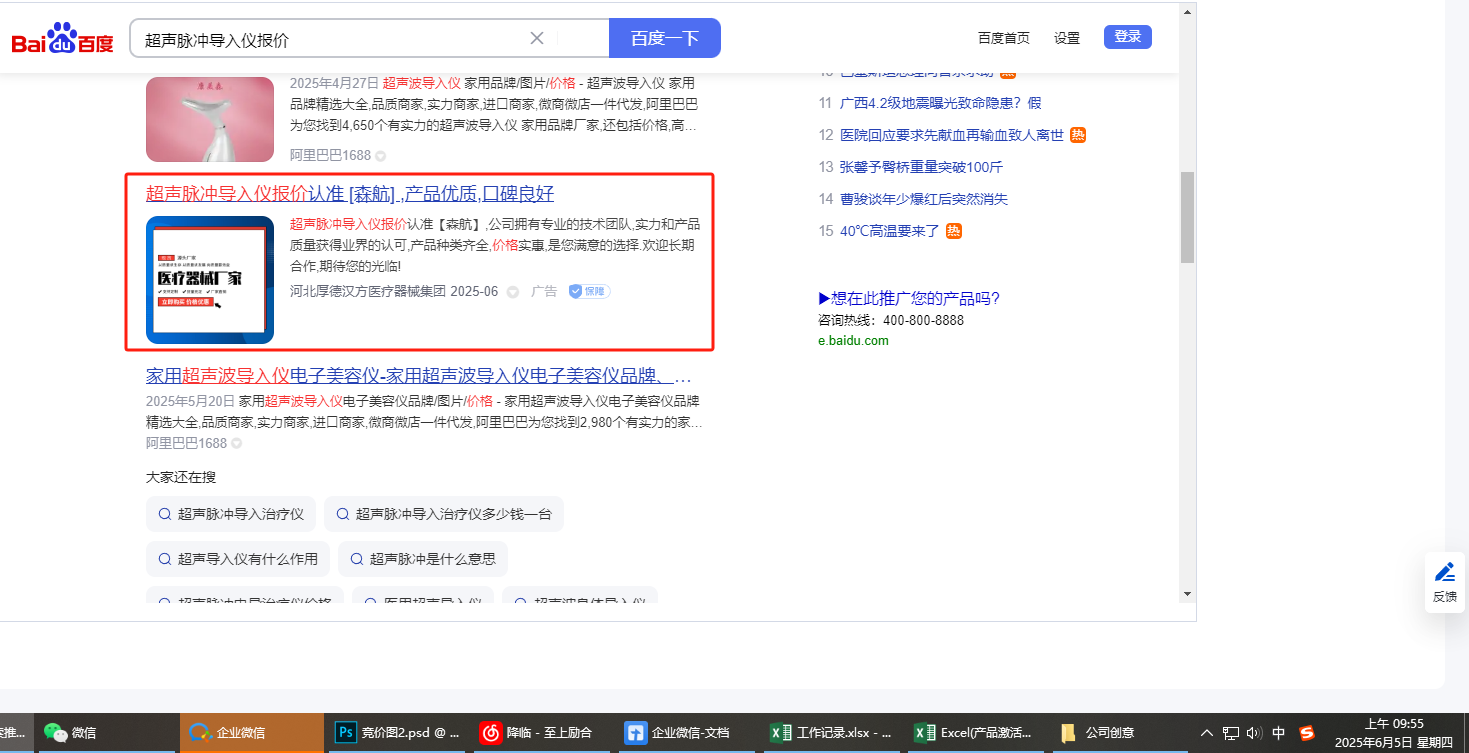Click the Sogou input method tray icon
1469x753 pixels.
(x=1306, y=733)
